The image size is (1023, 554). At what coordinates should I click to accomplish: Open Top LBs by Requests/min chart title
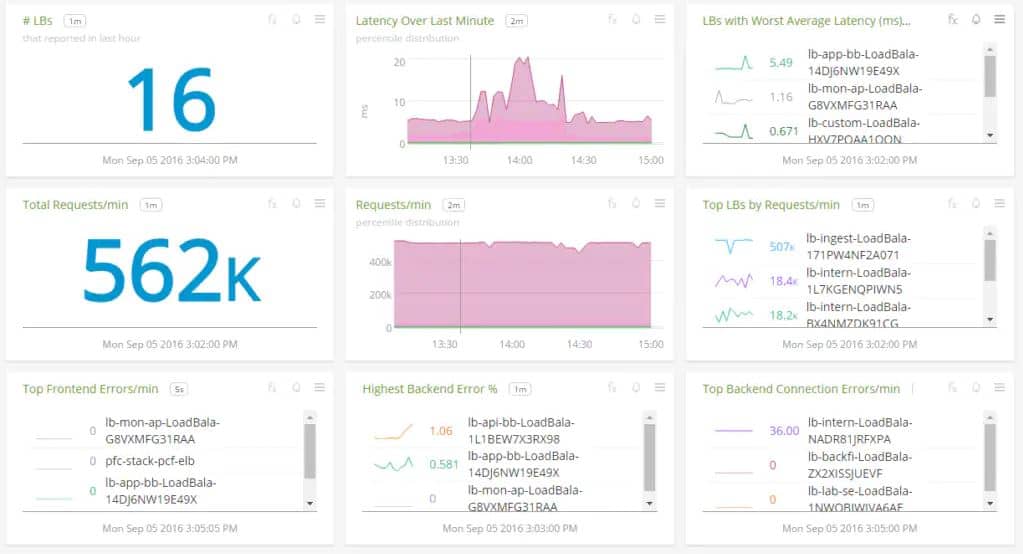(771, 205)
